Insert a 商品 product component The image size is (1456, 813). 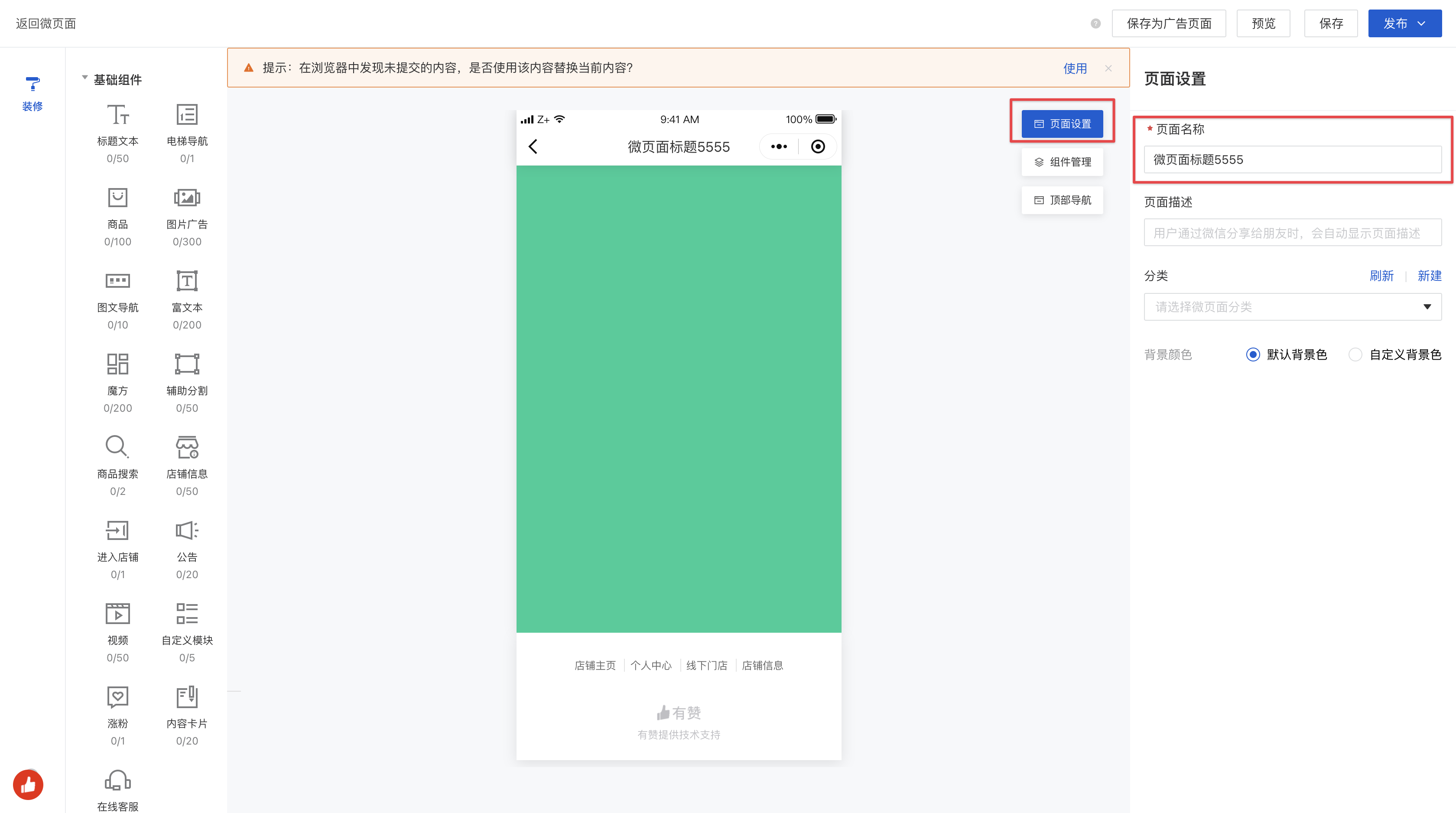point(117,209)
